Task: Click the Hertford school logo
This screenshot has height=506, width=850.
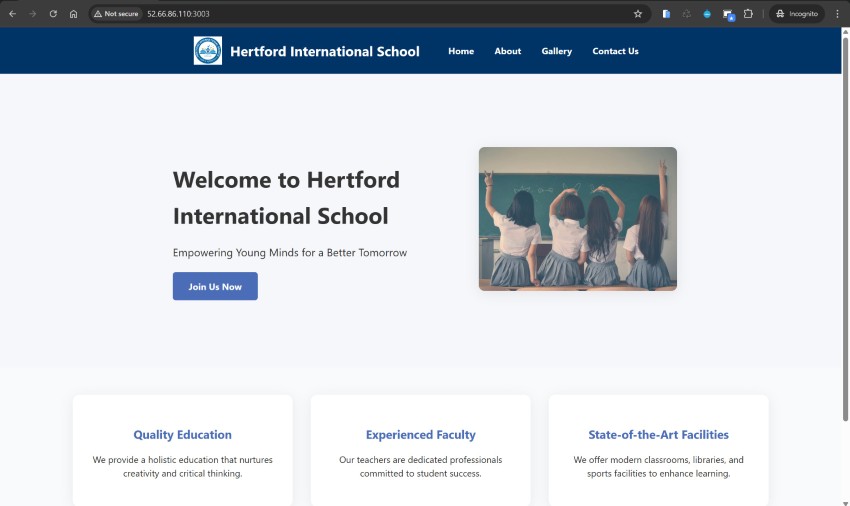Action: point(208,51)
